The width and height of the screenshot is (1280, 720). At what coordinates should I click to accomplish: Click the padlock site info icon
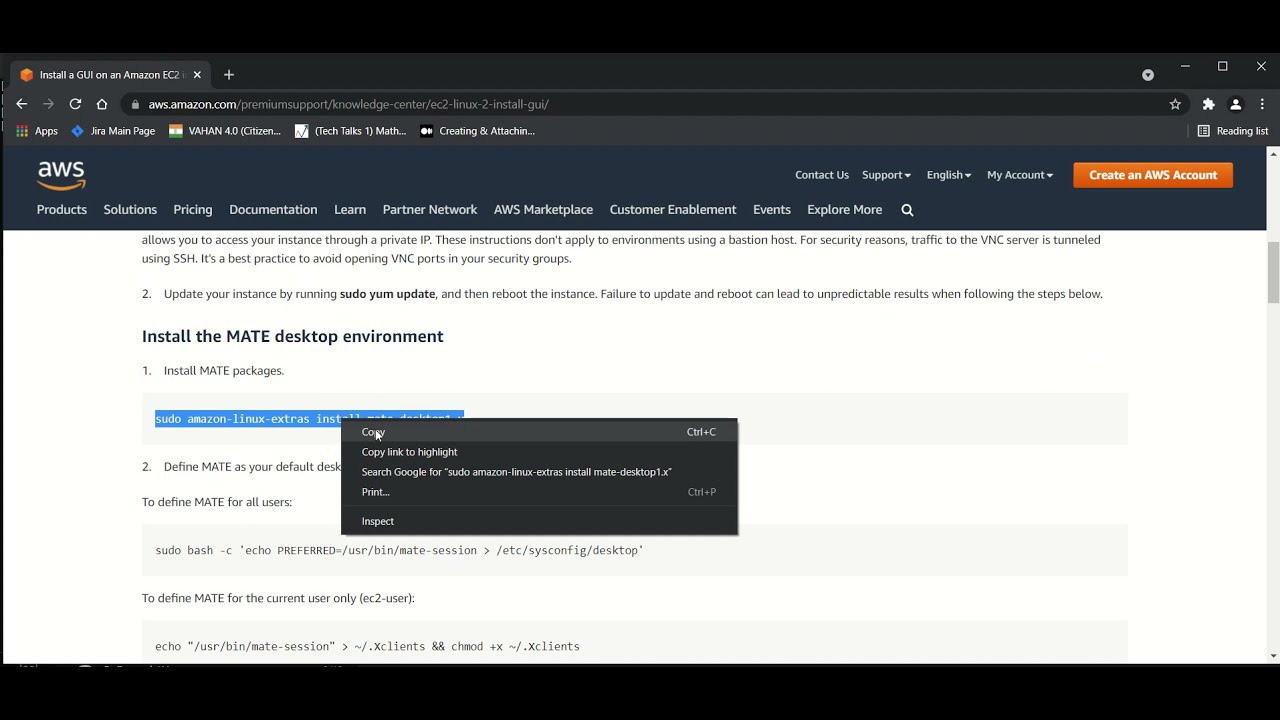click(x=136, y=104)
